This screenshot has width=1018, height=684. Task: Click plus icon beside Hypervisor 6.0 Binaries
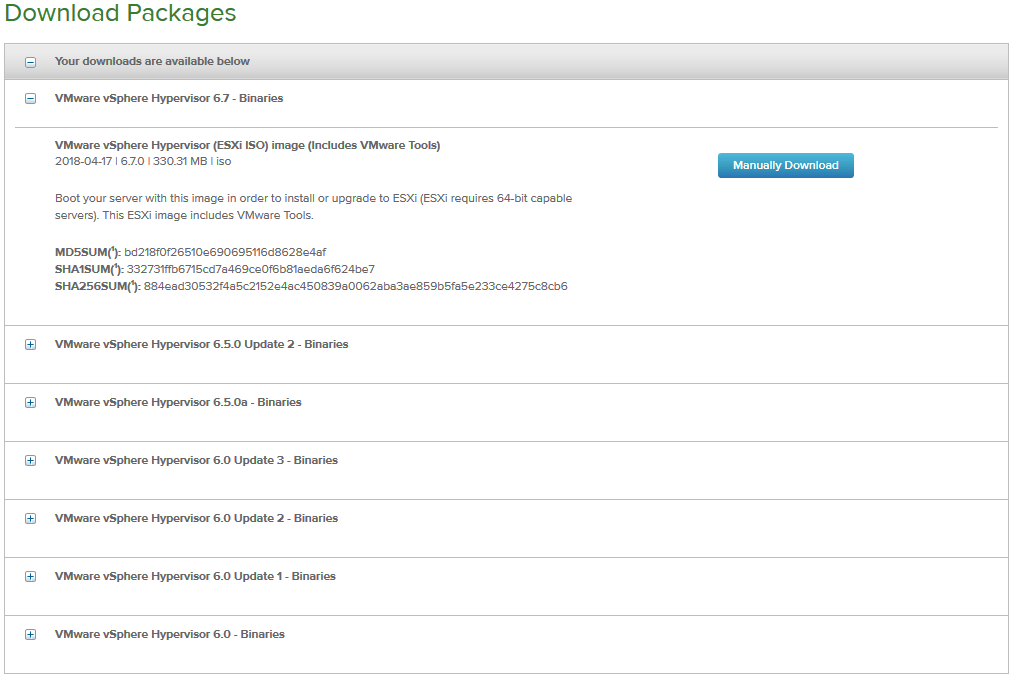30,635
